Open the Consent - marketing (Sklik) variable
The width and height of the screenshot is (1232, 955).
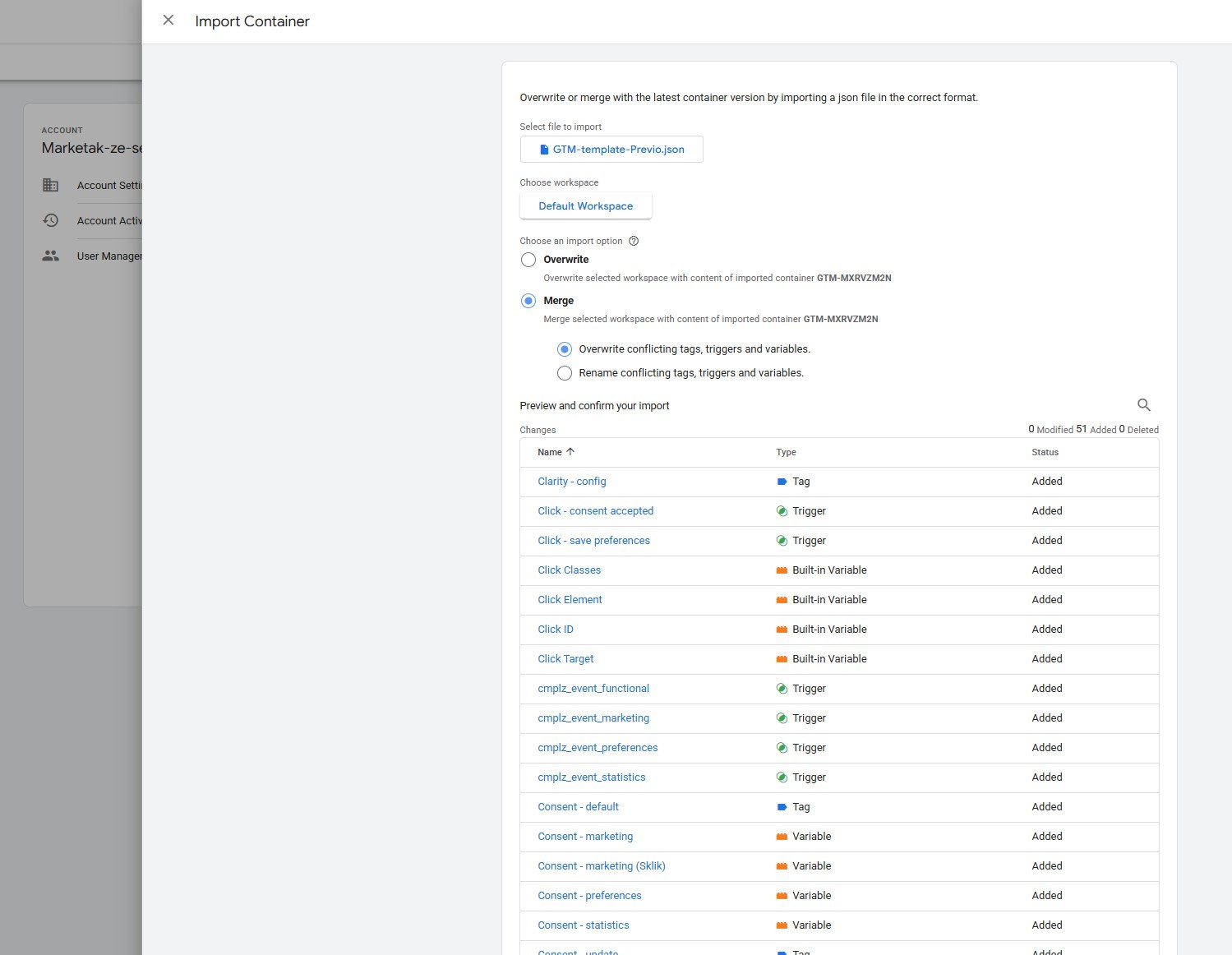pos(601,866)
